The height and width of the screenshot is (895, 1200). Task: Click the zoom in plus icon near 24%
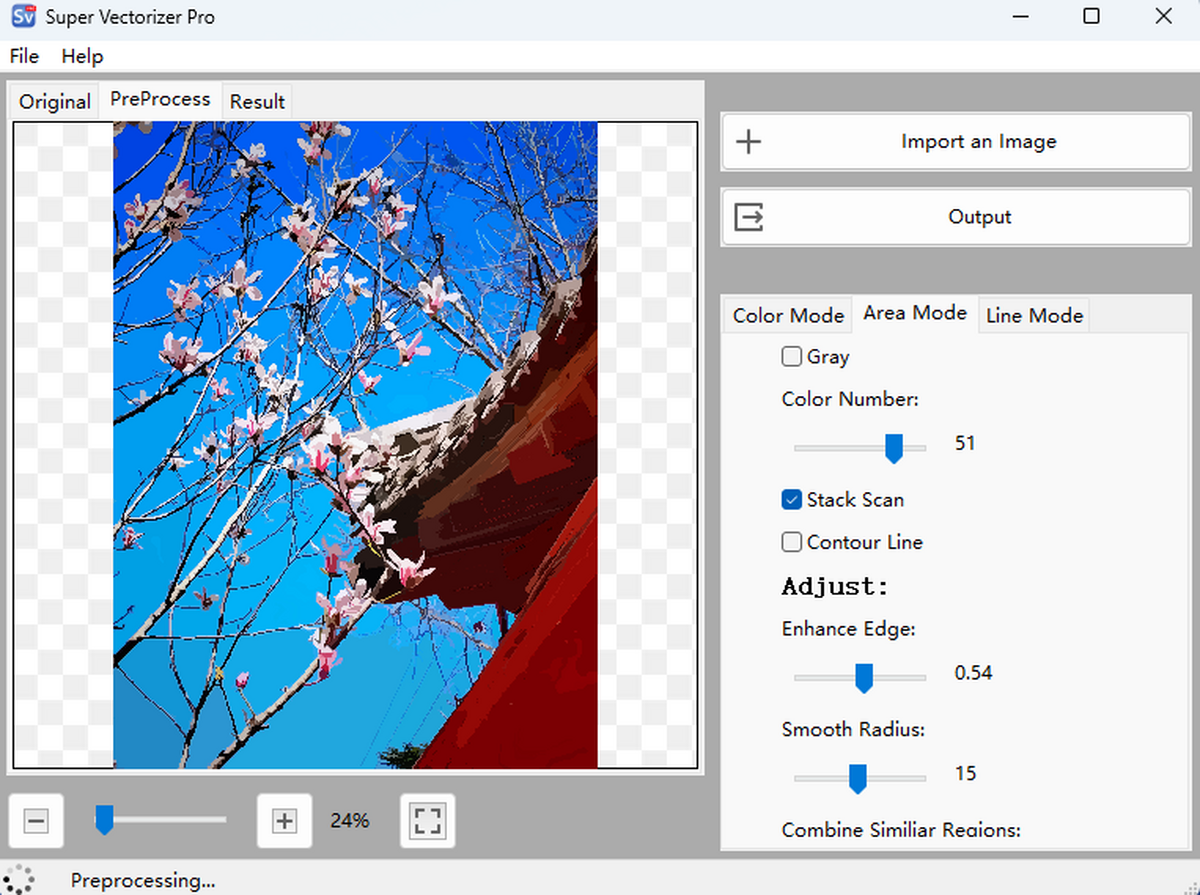click(x=284, y=820)
